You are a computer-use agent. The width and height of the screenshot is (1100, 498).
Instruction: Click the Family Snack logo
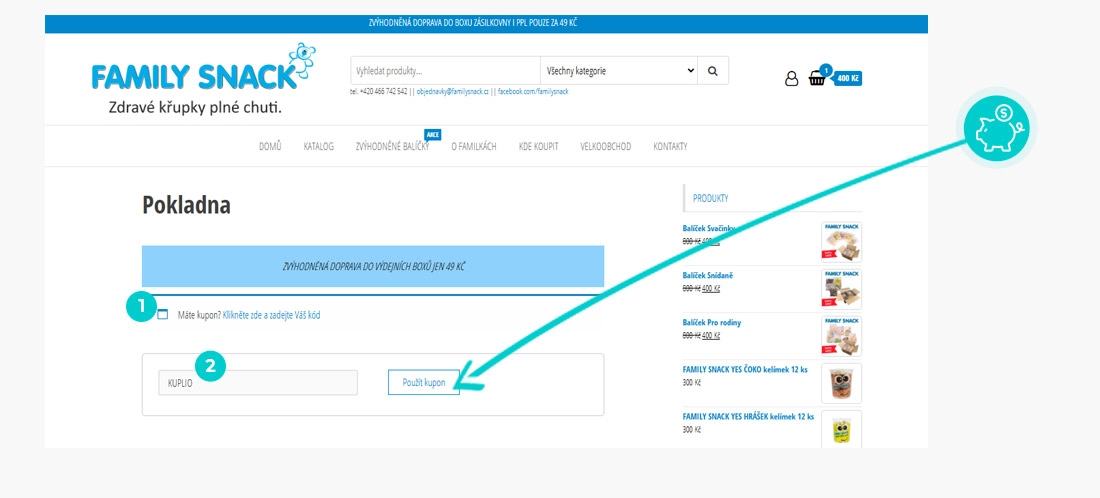click(203, 79)
